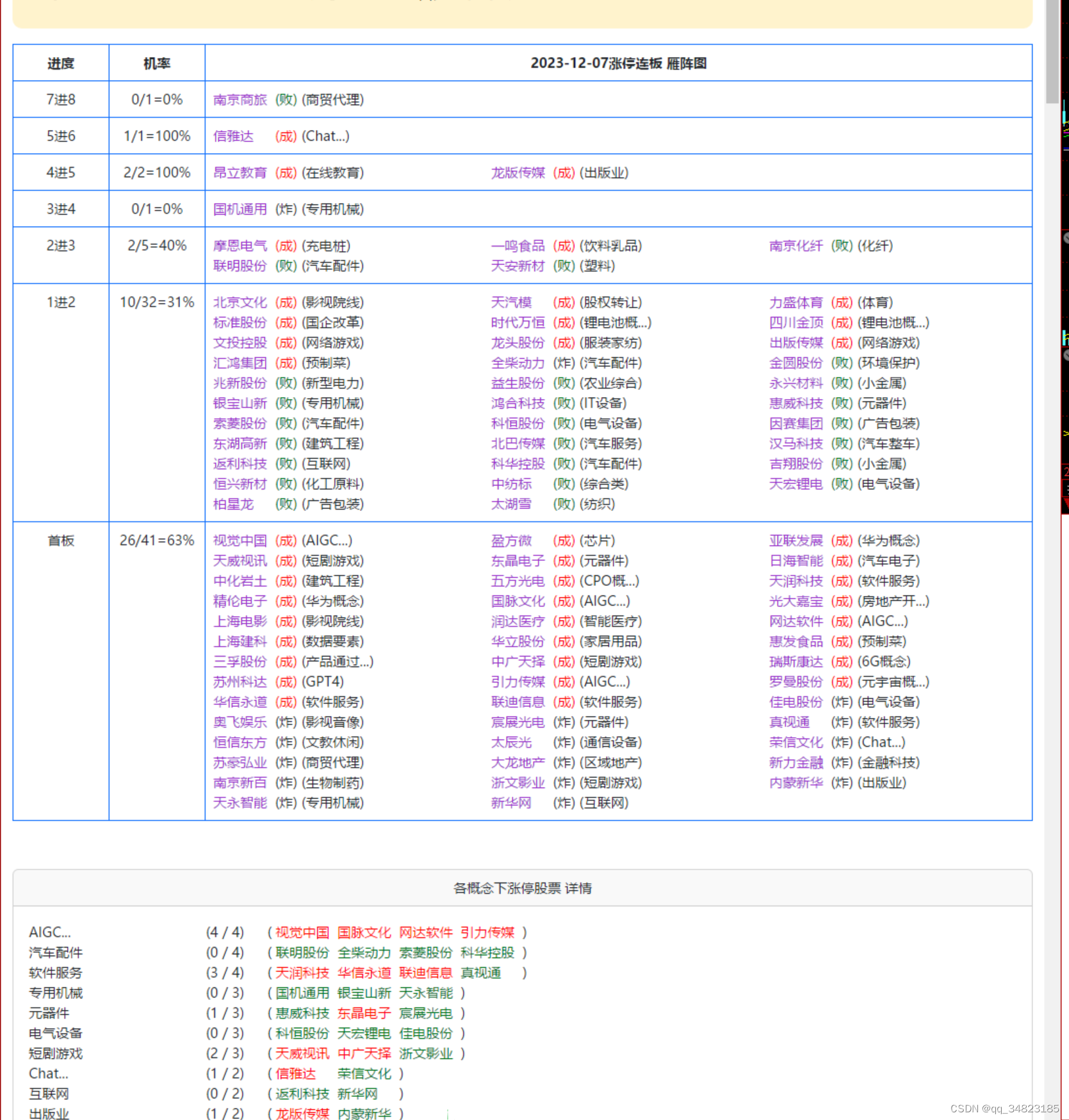Click 视觉中国 in the AIGC concept row

[302, 933]
